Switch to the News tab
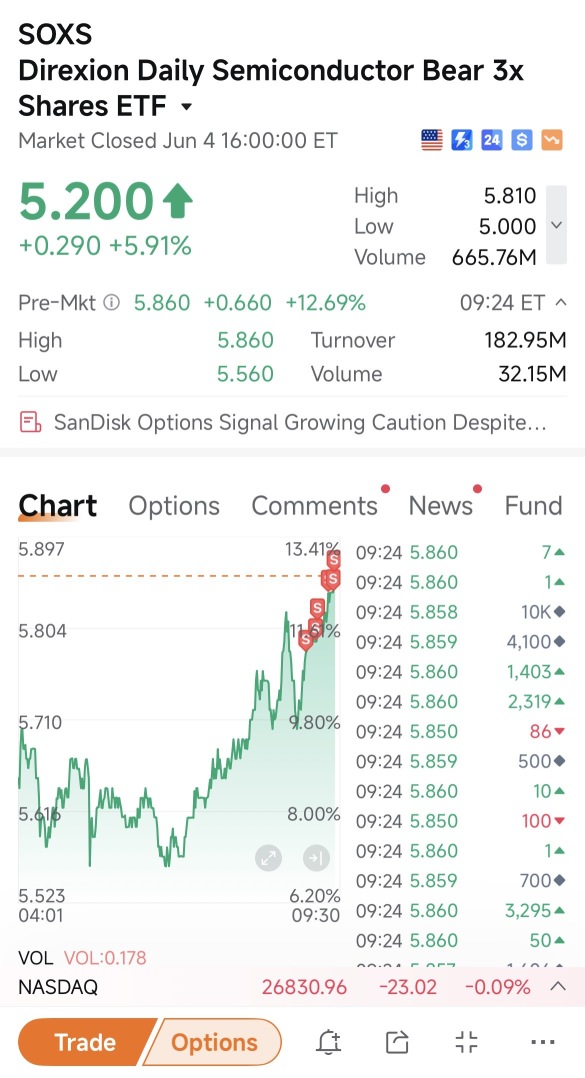The image size is (585, 1078). click(x=441, y=505)
